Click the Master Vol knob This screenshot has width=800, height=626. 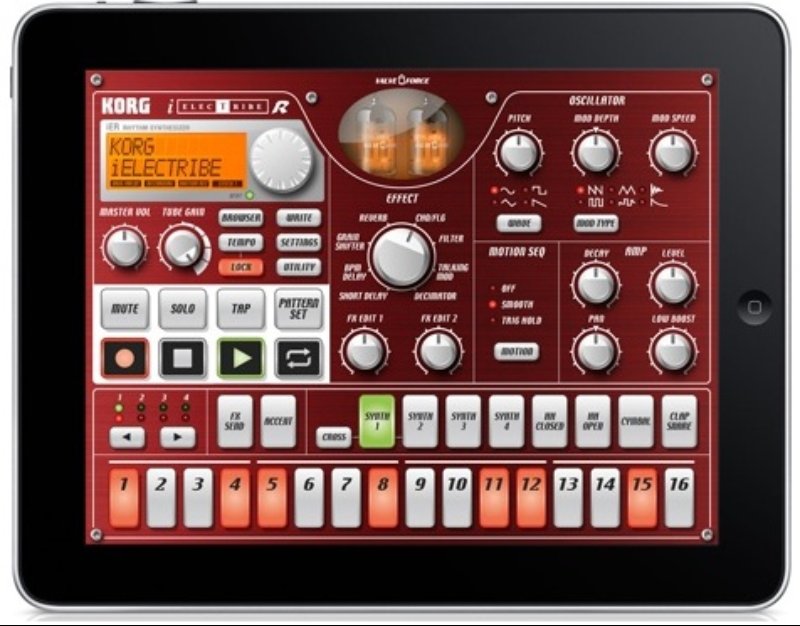coord(124,247)
